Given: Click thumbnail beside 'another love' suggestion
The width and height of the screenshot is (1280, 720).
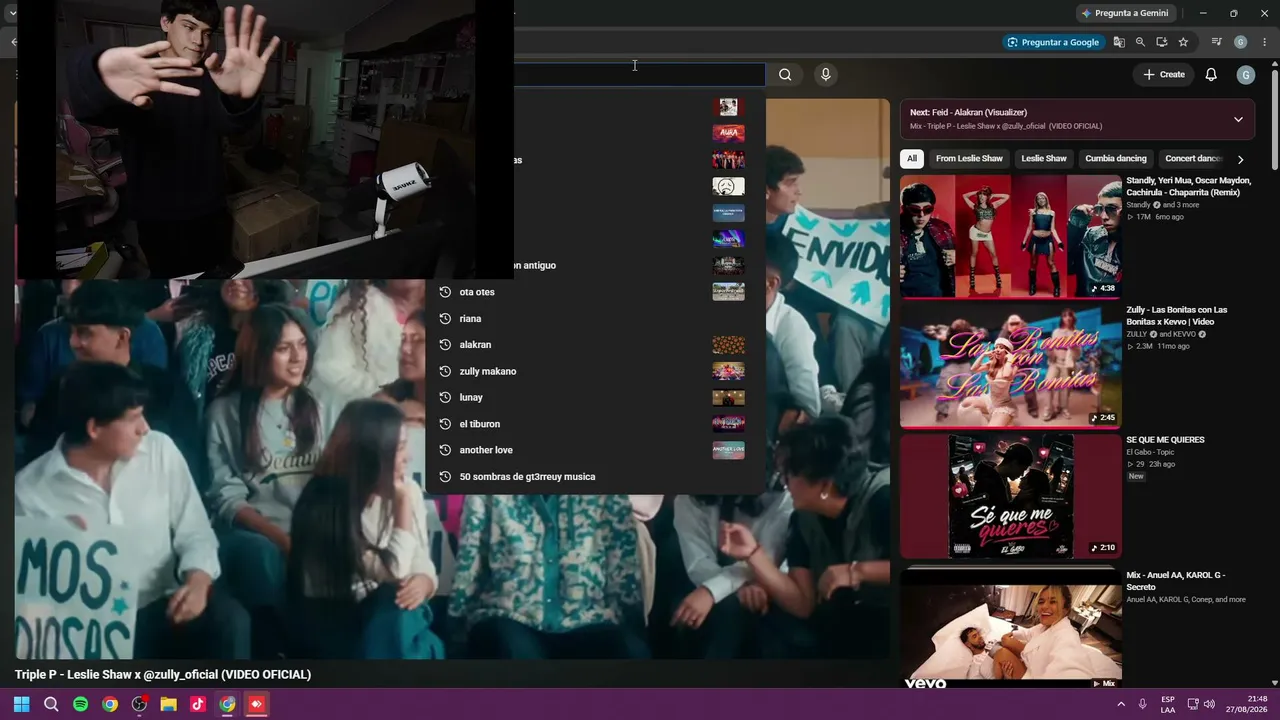Looking at the screenshot, I should (x=728, y=450).
